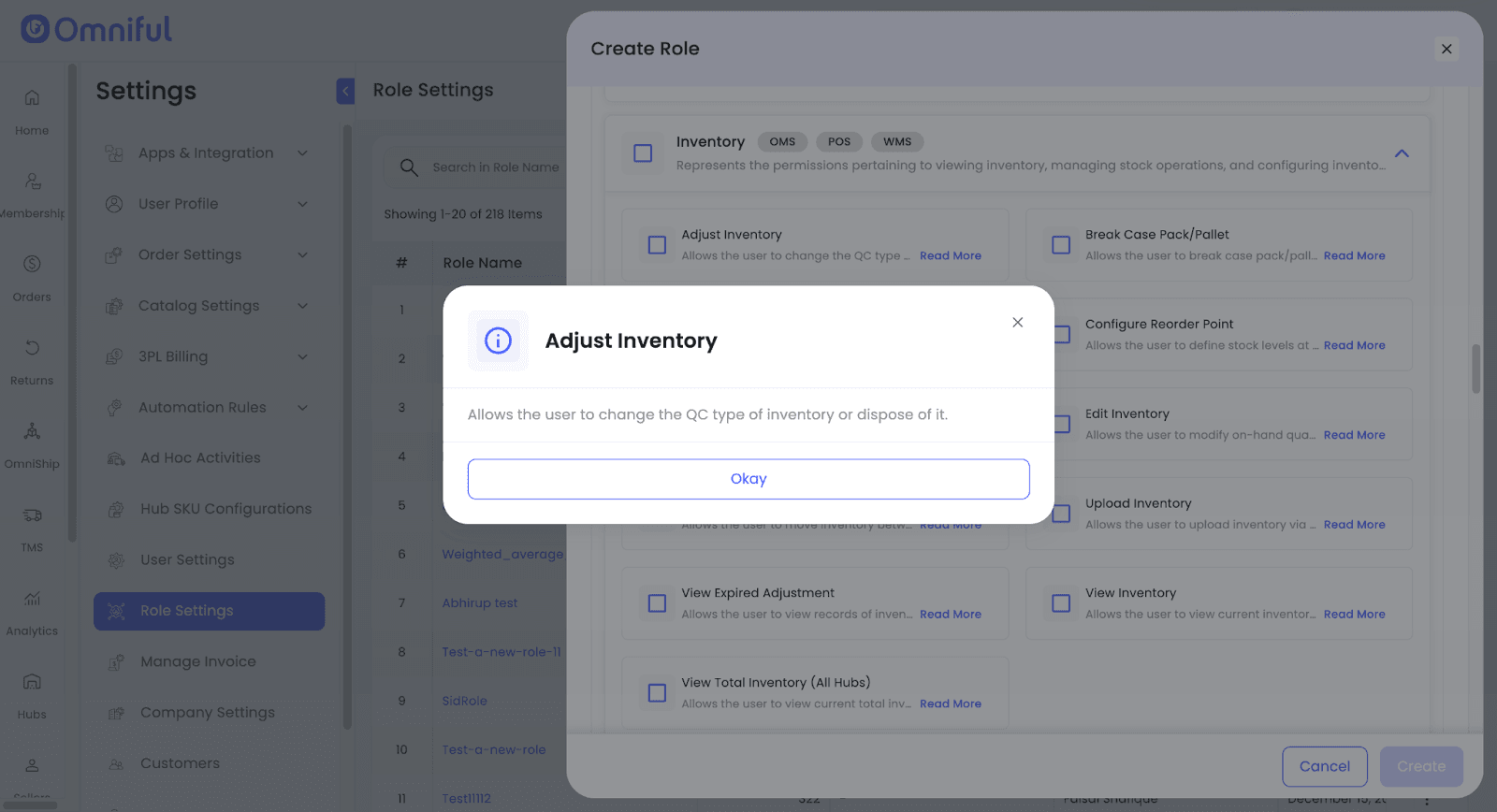Open Hubs icon in left navigation
This screenshot has height=812, width=1497.
click(x=32, y=682)
